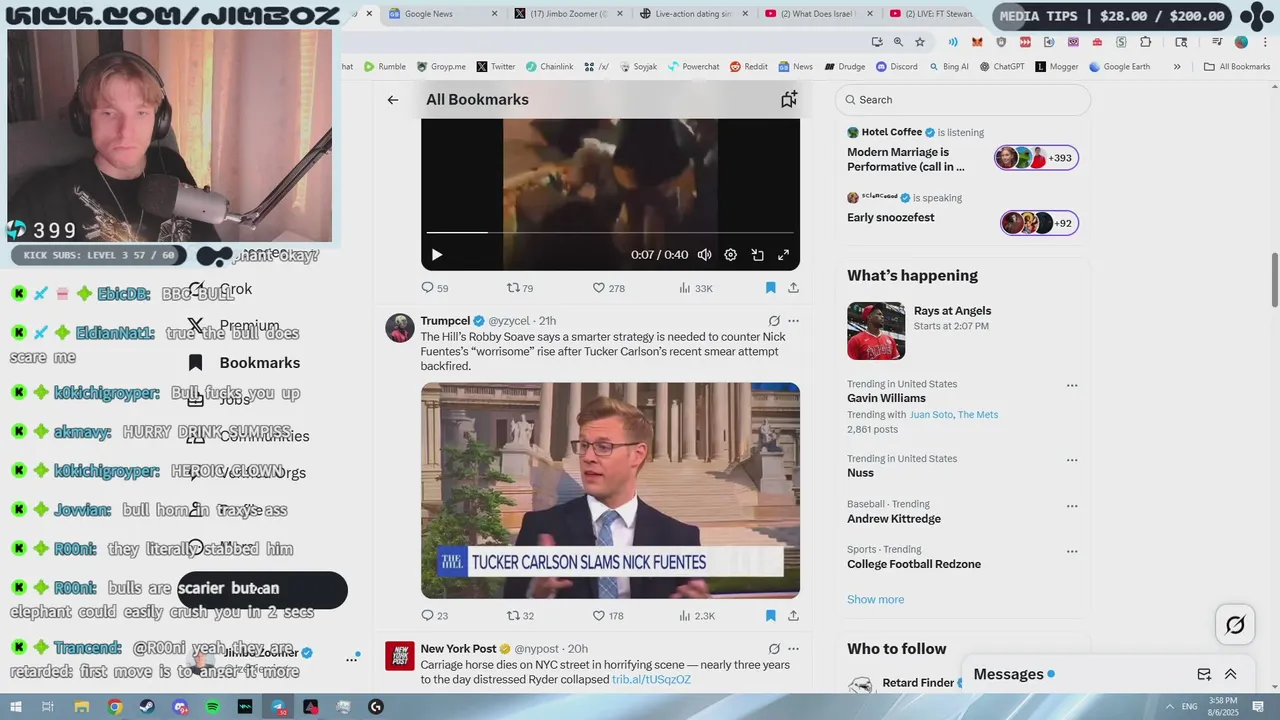
Task: Open the Juan Soto trending link
Action: 932,415
